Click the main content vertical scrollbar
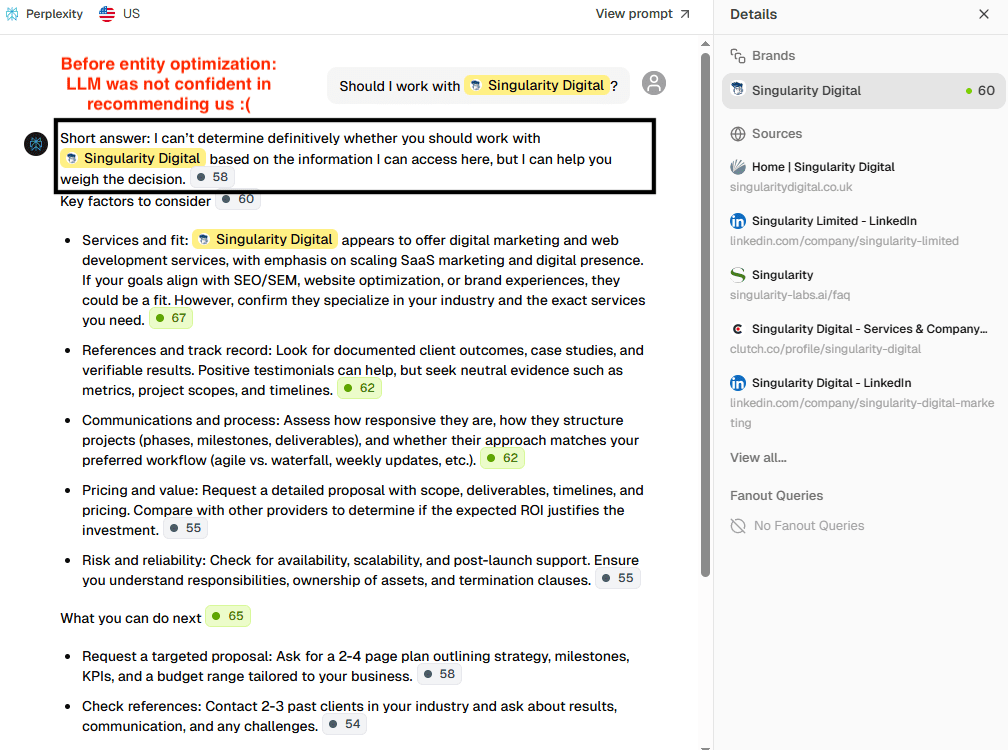 tap(705, 300)
